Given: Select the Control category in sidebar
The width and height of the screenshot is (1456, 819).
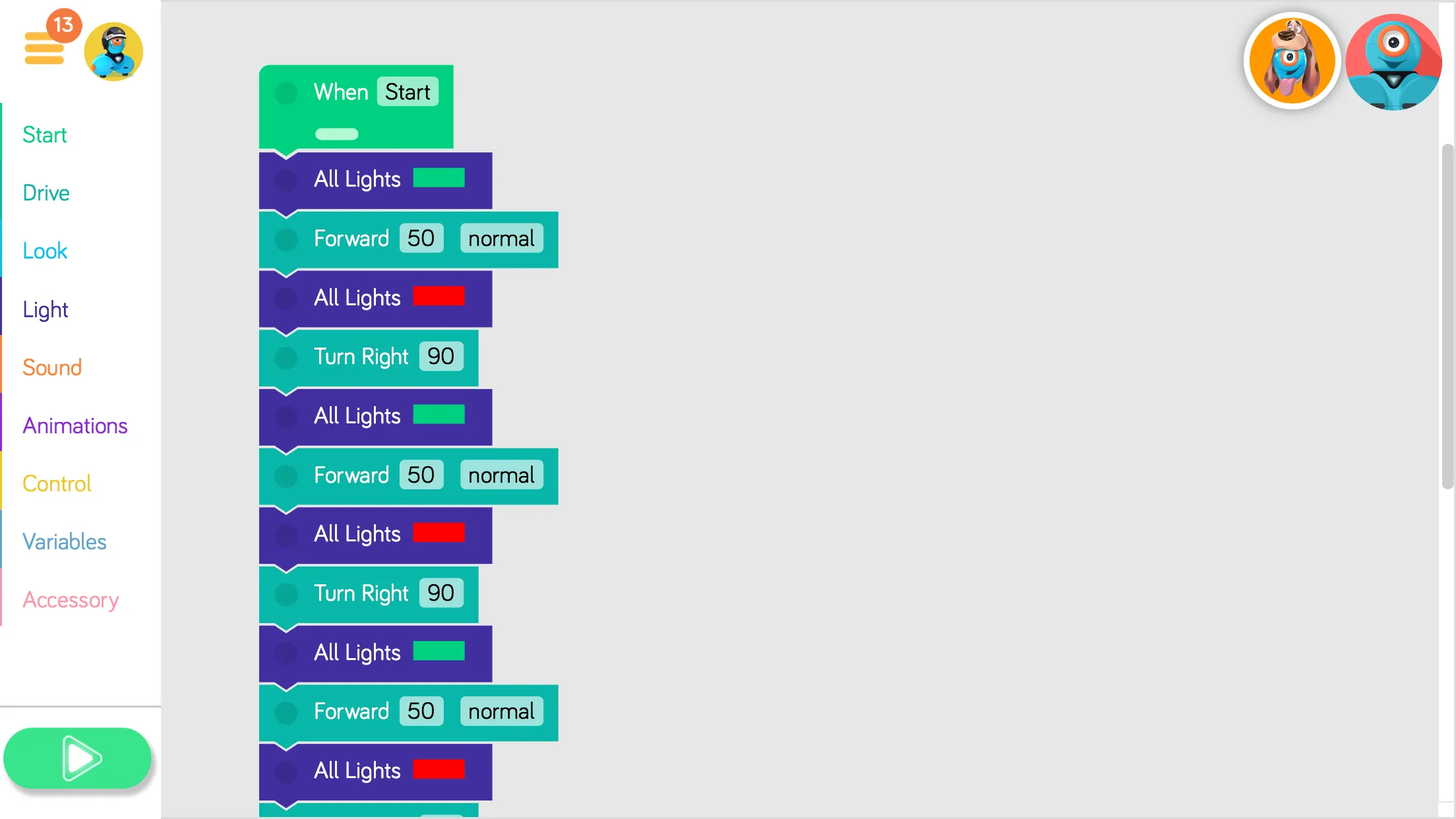Looking at the screenshot, I should 57,483.
